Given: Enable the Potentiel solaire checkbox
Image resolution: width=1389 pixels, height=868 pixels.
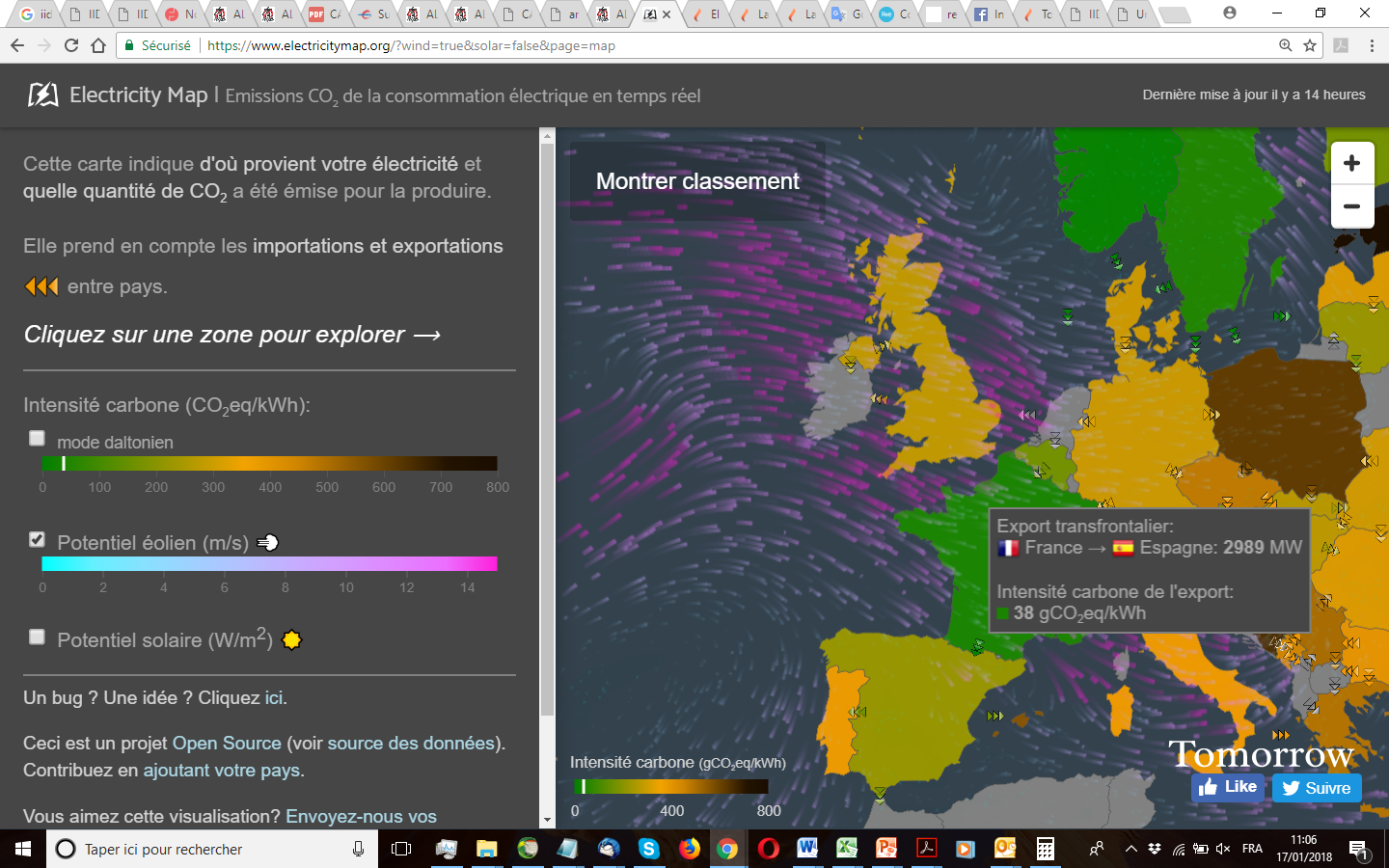Looking at the screenshot, I should tap(37, 637).
